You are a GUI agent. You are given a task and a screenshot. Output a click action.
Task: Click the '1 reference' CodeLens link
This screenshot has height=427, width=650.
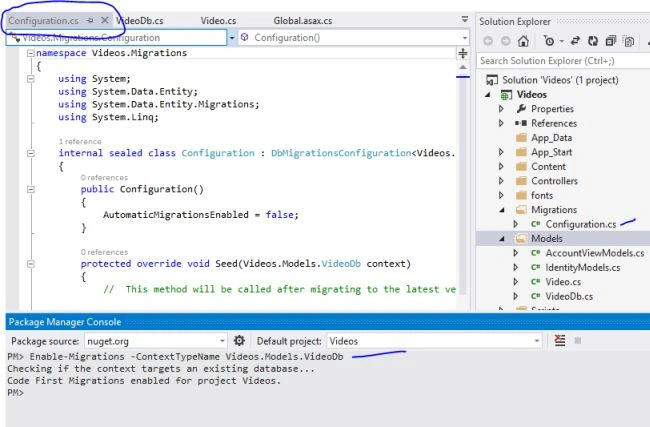80,141
